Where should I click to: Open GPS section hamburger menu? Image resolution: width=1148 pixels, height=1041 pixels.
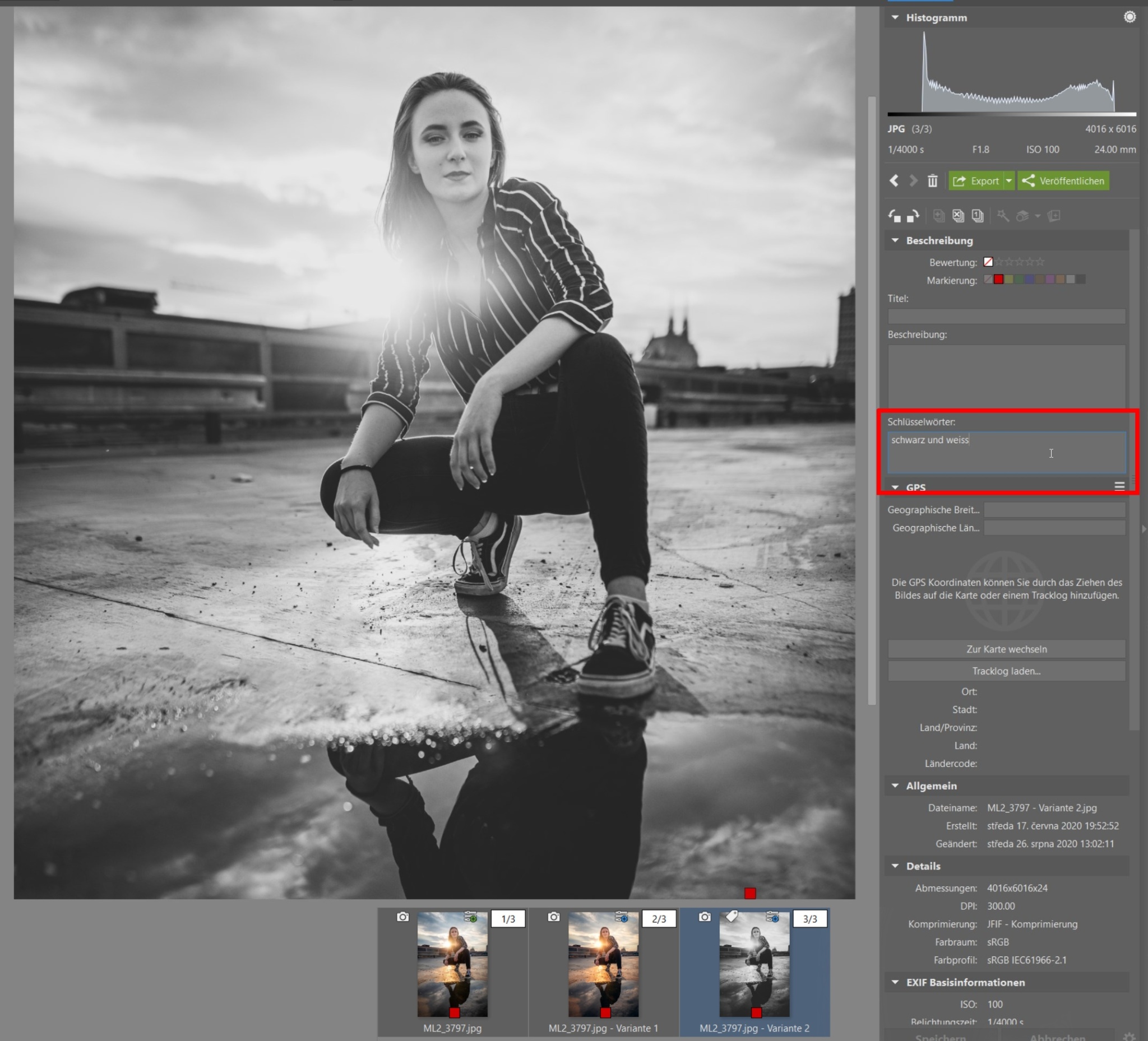click(1119, 486)
